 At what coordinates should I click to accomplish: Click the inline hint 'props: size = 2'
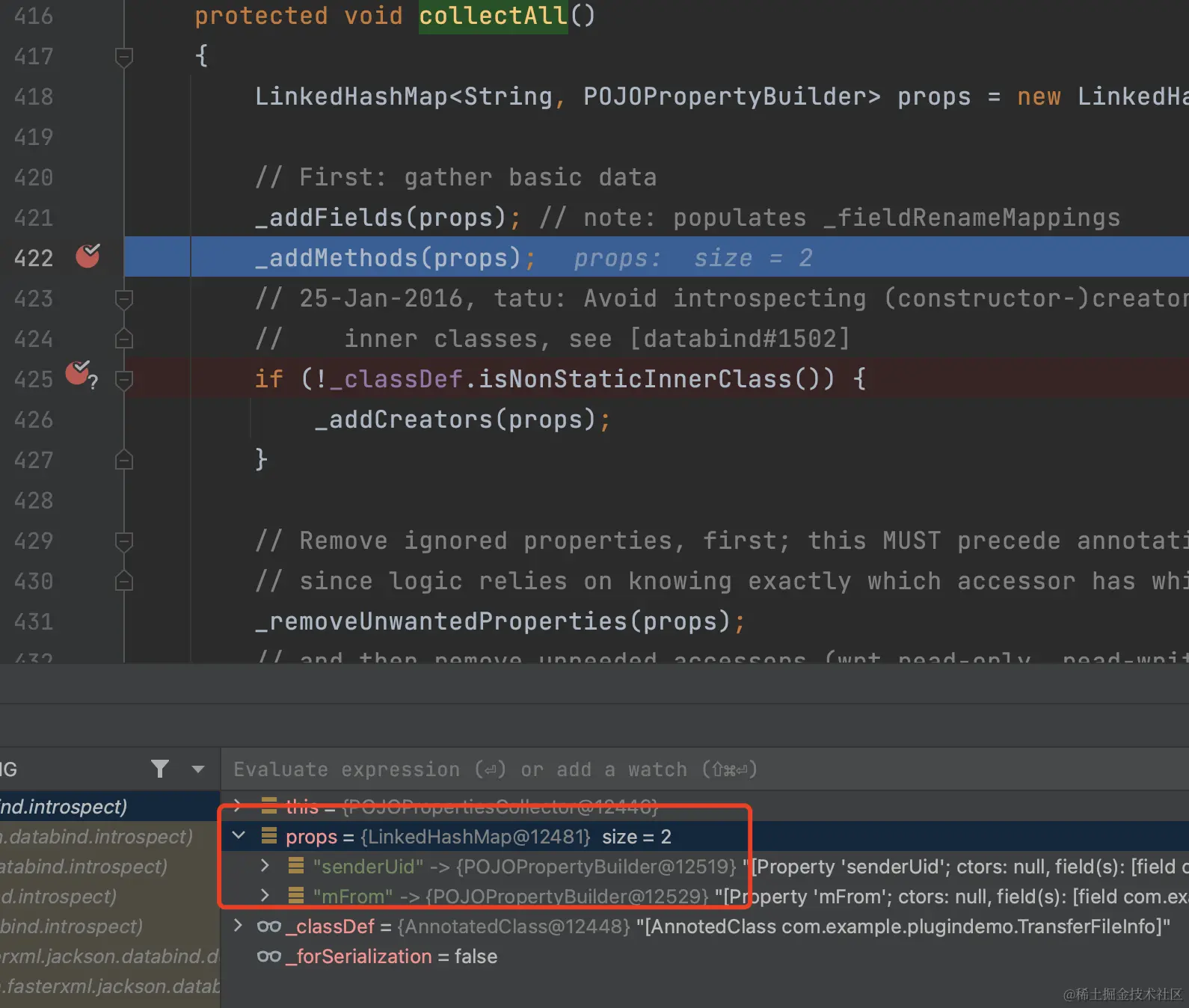[x=693, y=258]
